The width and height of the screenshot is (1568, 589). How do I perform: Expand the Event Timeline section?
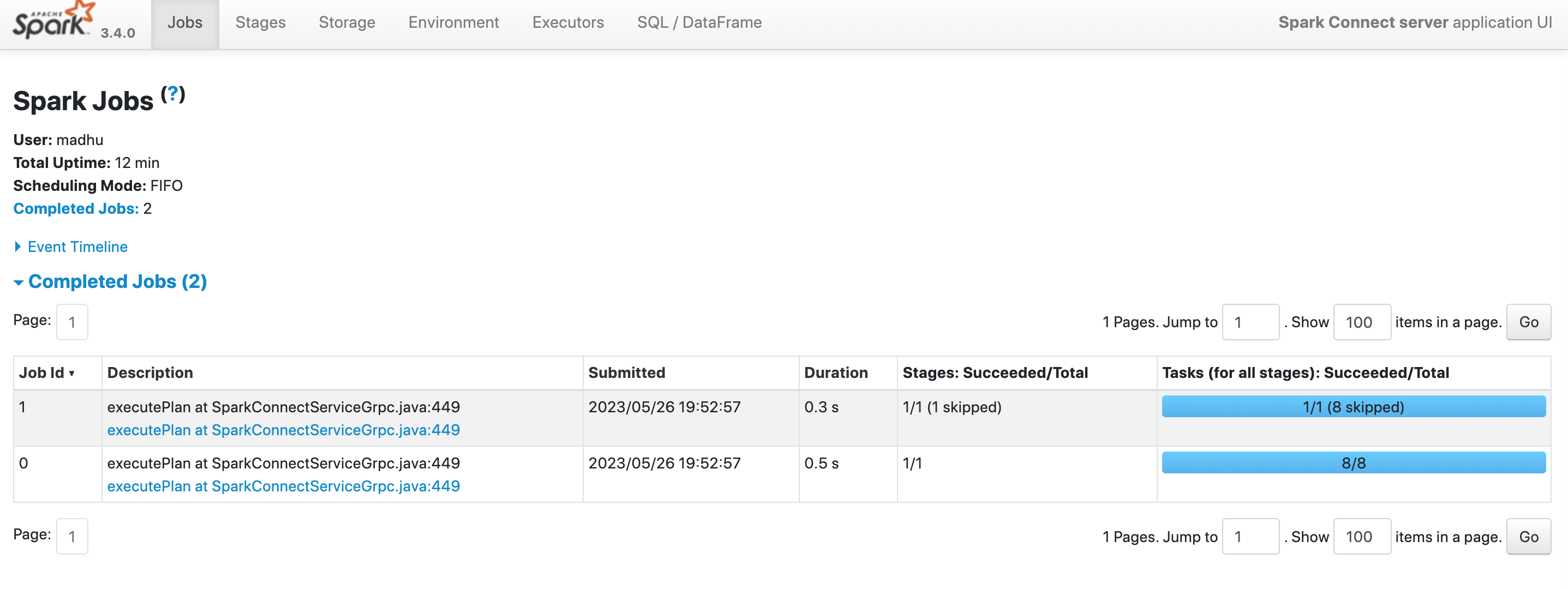click(x=77, y=247)
